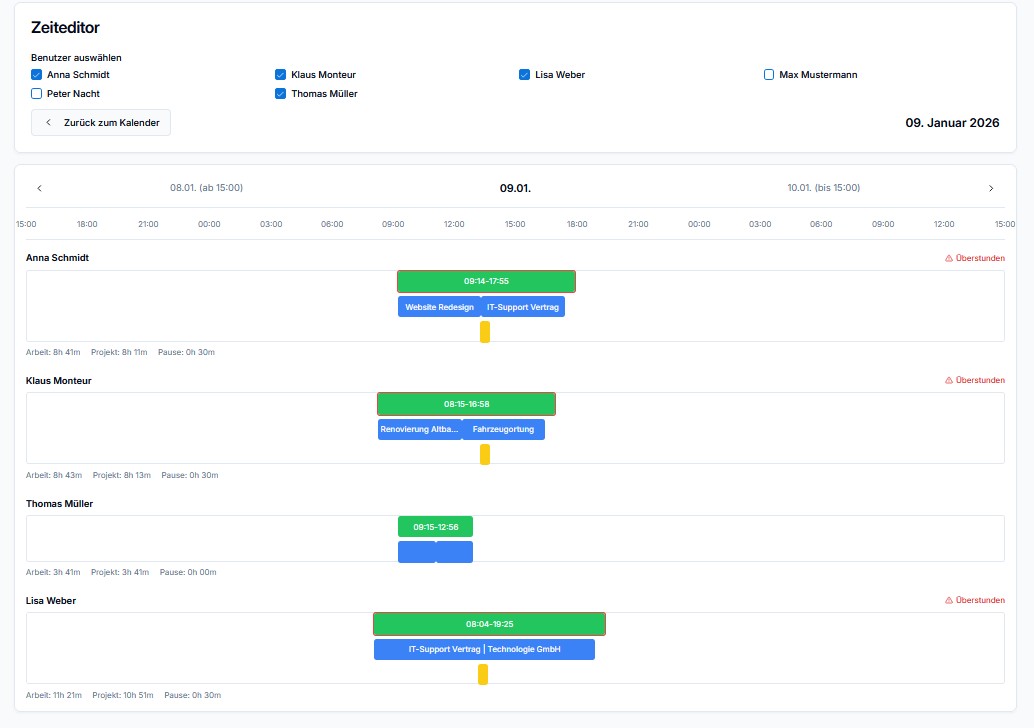1034x728 pixels.
Task: Uncheck the Klaus Monteur user checkbox
Action: click(280, 75)
